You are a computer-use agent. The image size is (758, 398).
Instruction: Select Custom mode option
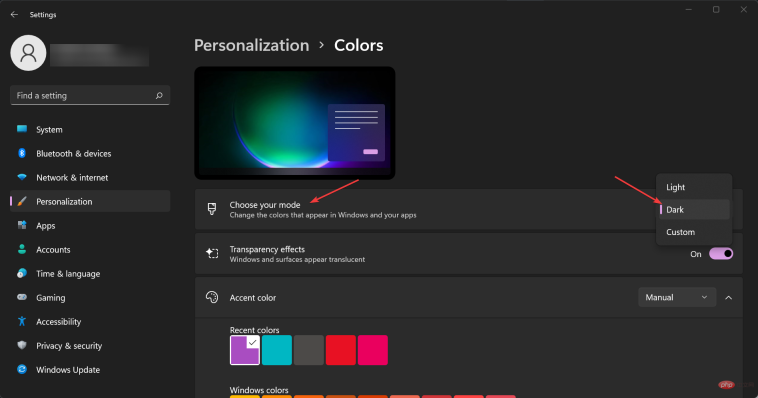(694, 232)
